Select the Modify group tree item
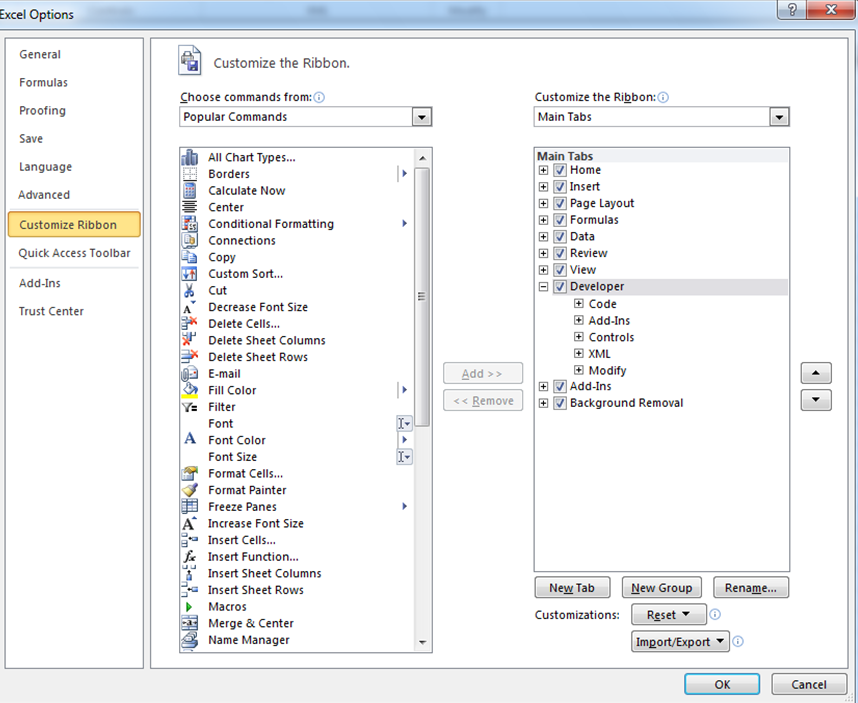Image resolution: width=858 pixels, height=703 pixels. pos(607,370)
